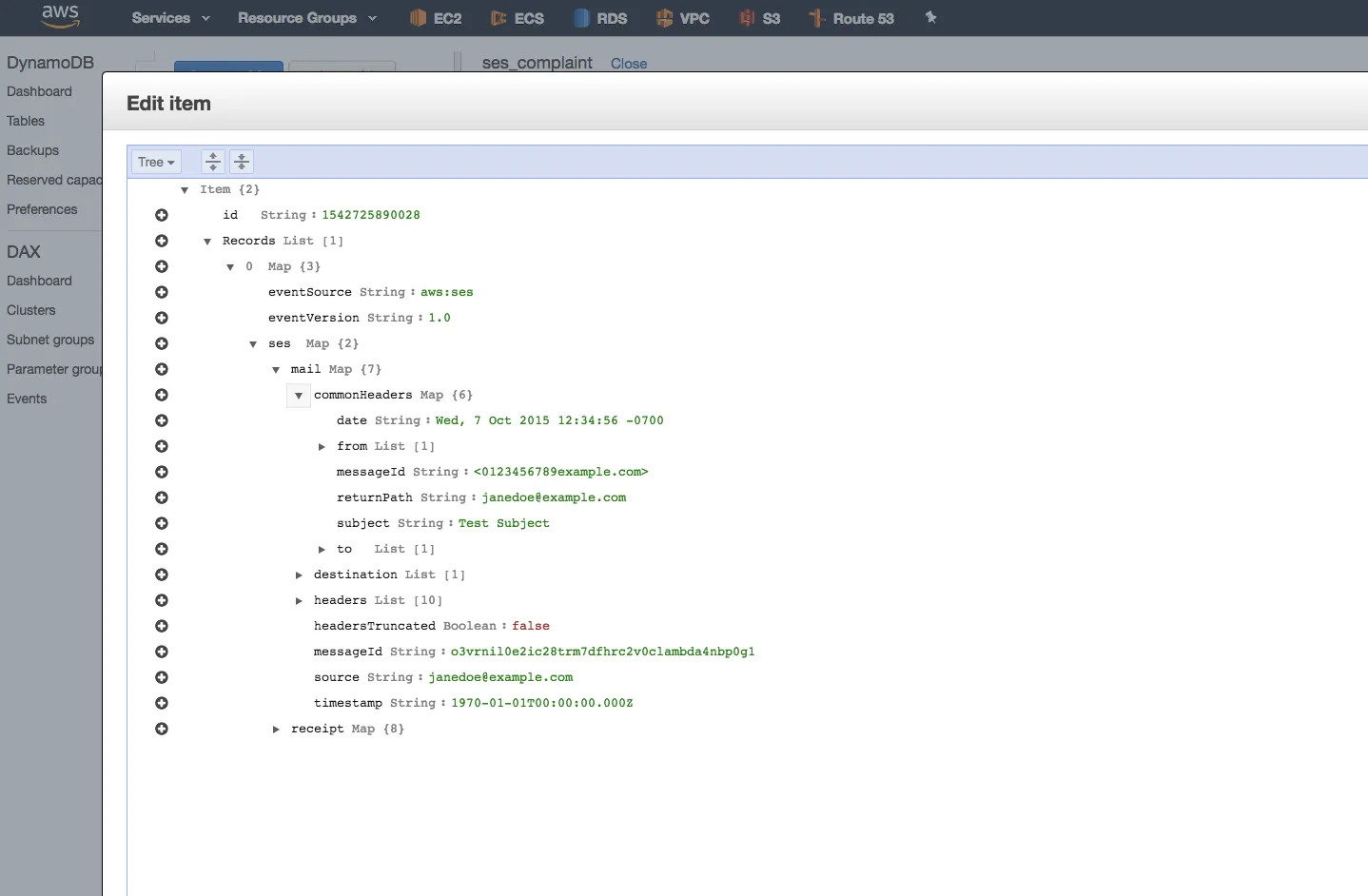1368x896 pixels.
Task: Open the Resource Groups menu
Action: click(306, 18)
